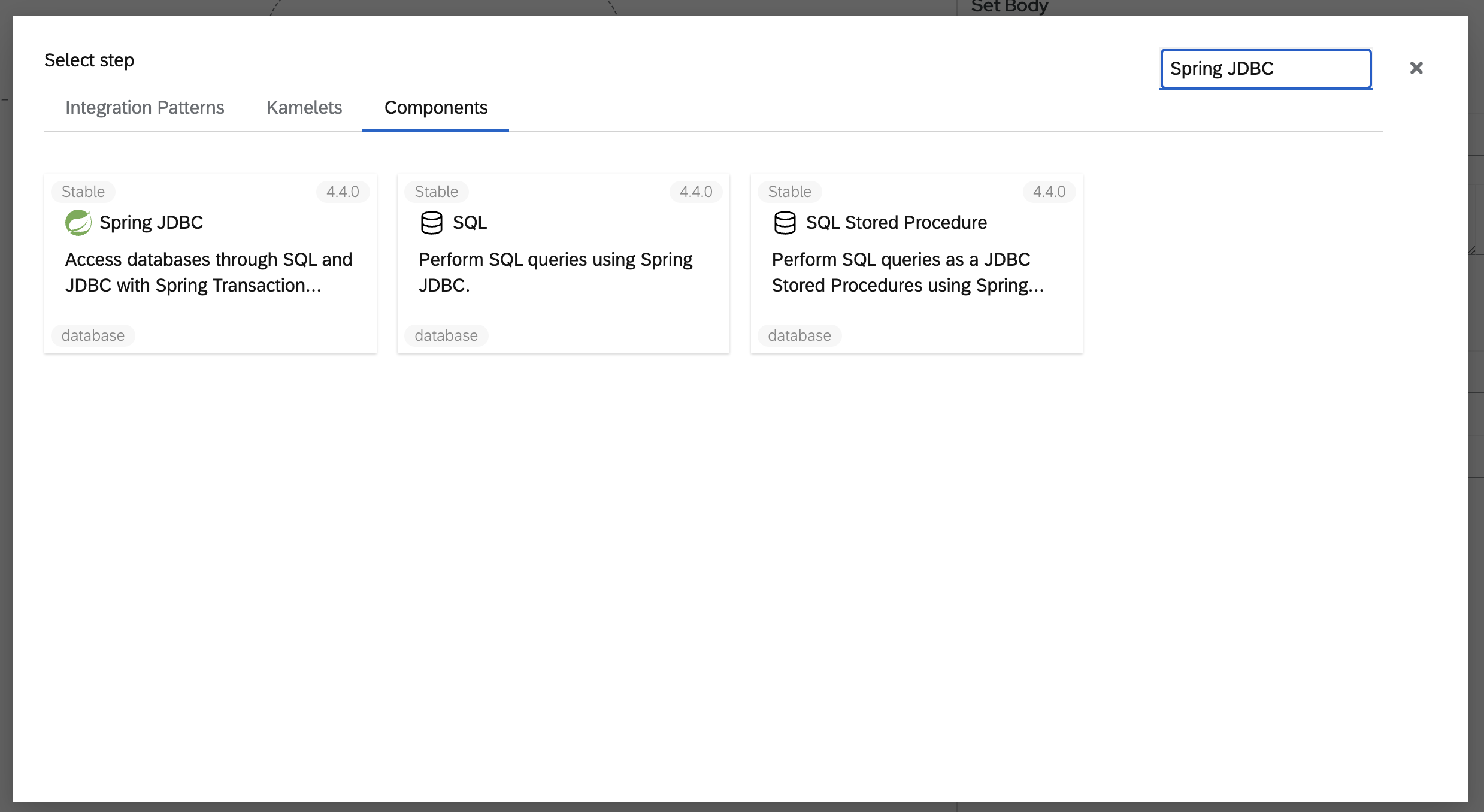Click description 'Perform SQL queries using Spring JDBC.'
The height and width of the screenshot is (812, 1484).
[x=555, y=272]
